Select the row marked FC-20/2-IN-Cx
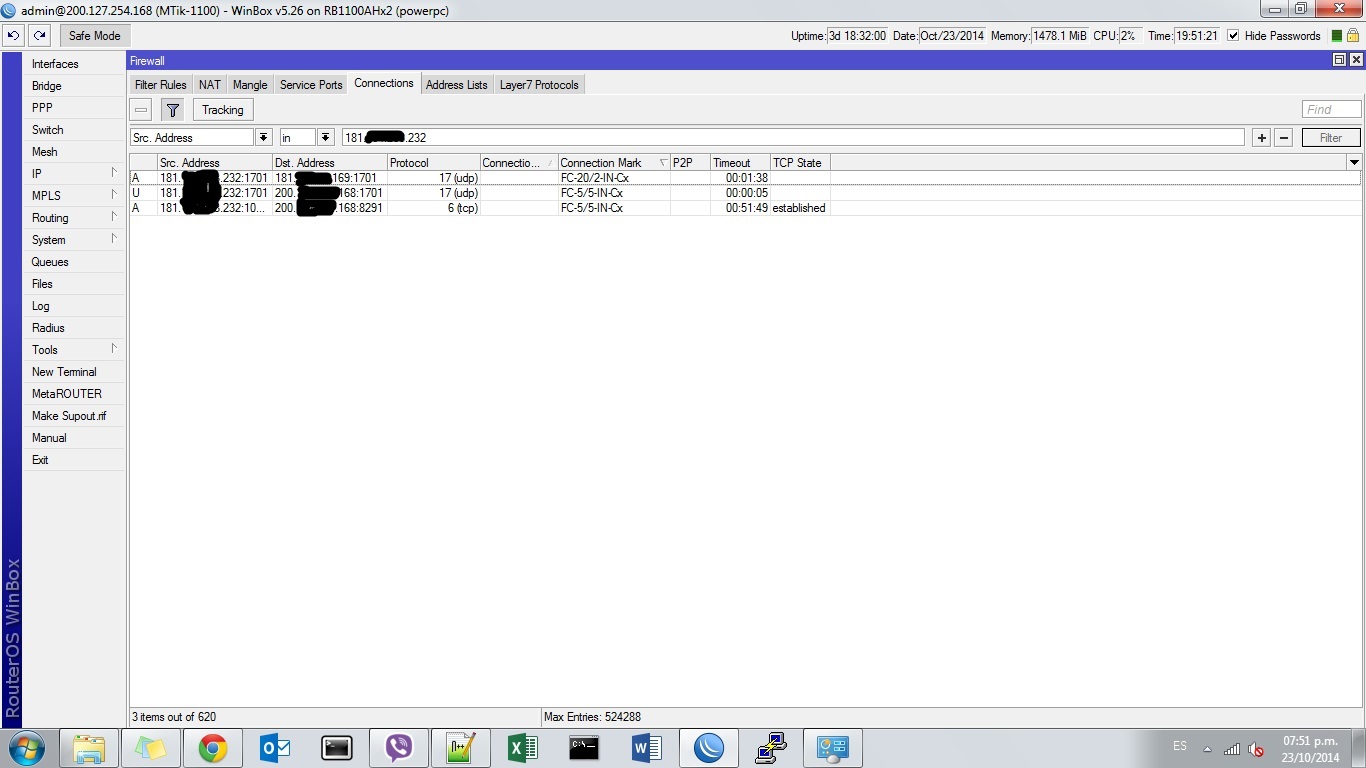This screenshot has height=768, width=1366. tap(745, 178)
